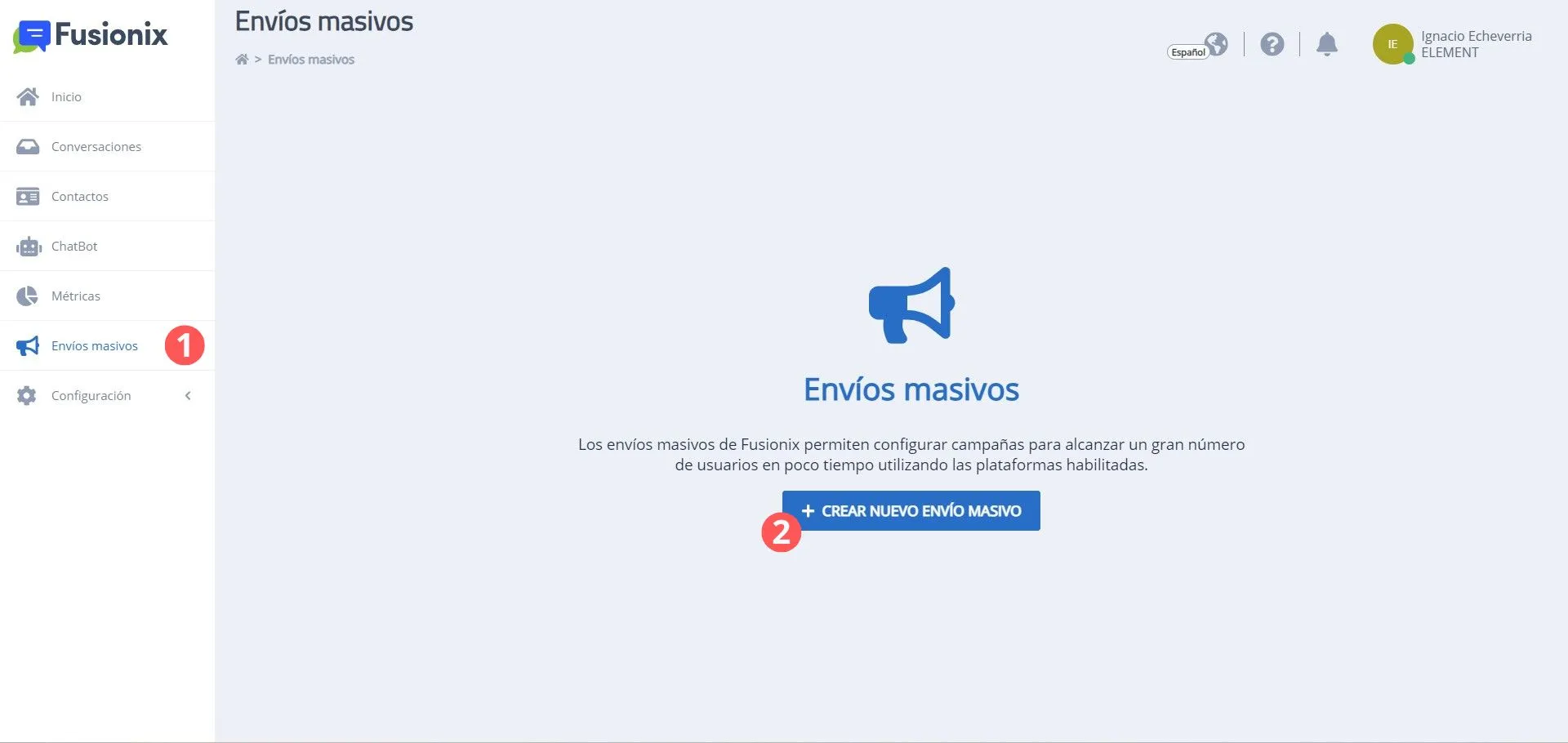Click the description paragraph about campañas
This screenshot has height=743, width=1568.
coord(911,455)
